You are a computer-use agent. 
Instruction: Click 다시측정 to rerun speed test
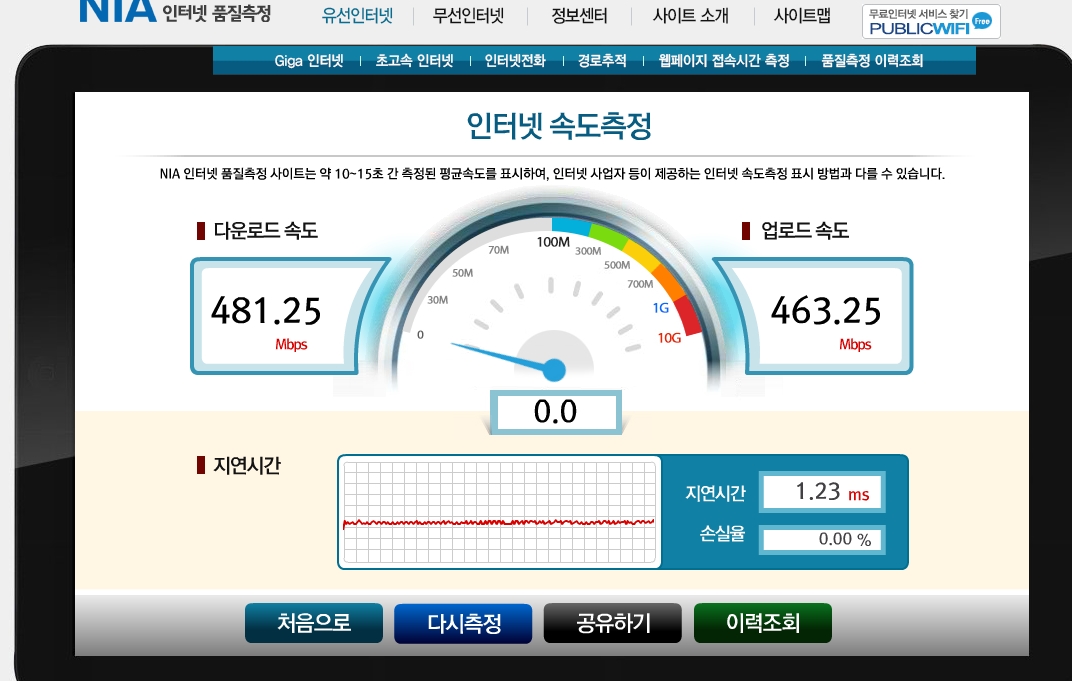[463, 623]
